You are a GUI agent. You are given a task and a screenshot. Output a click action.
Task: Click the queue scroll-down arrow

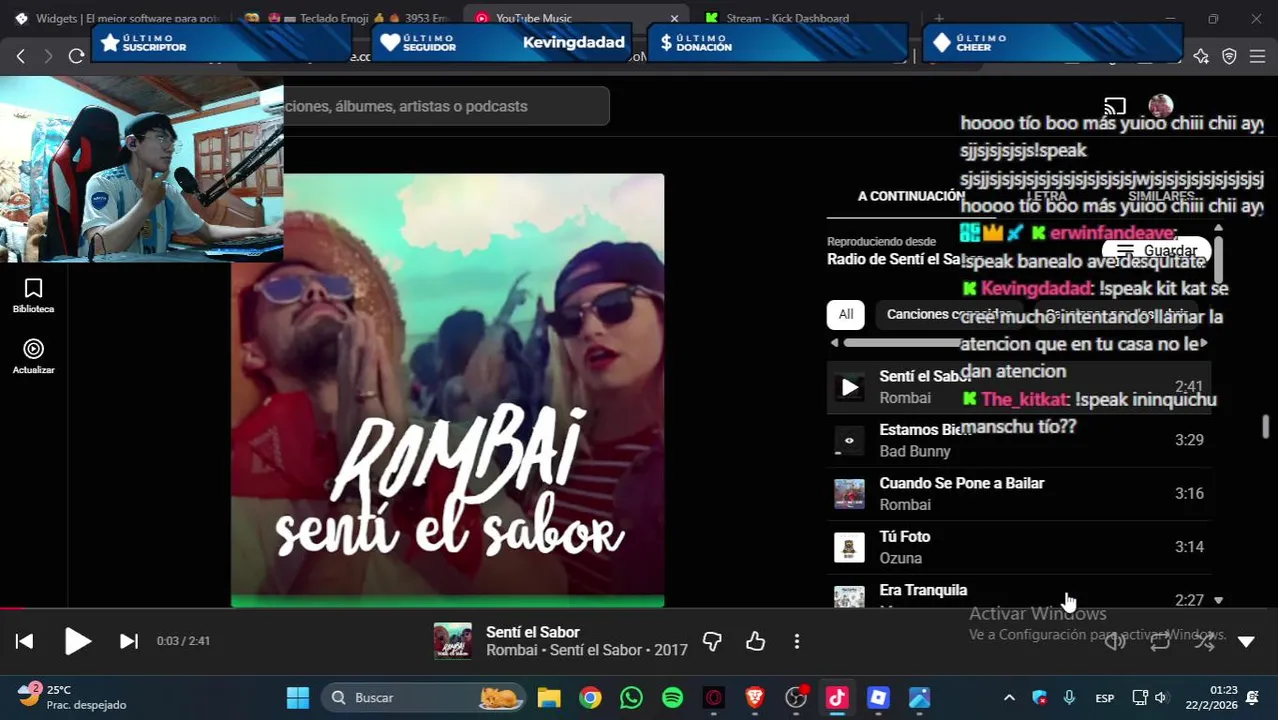click(x=1218, y=600)
